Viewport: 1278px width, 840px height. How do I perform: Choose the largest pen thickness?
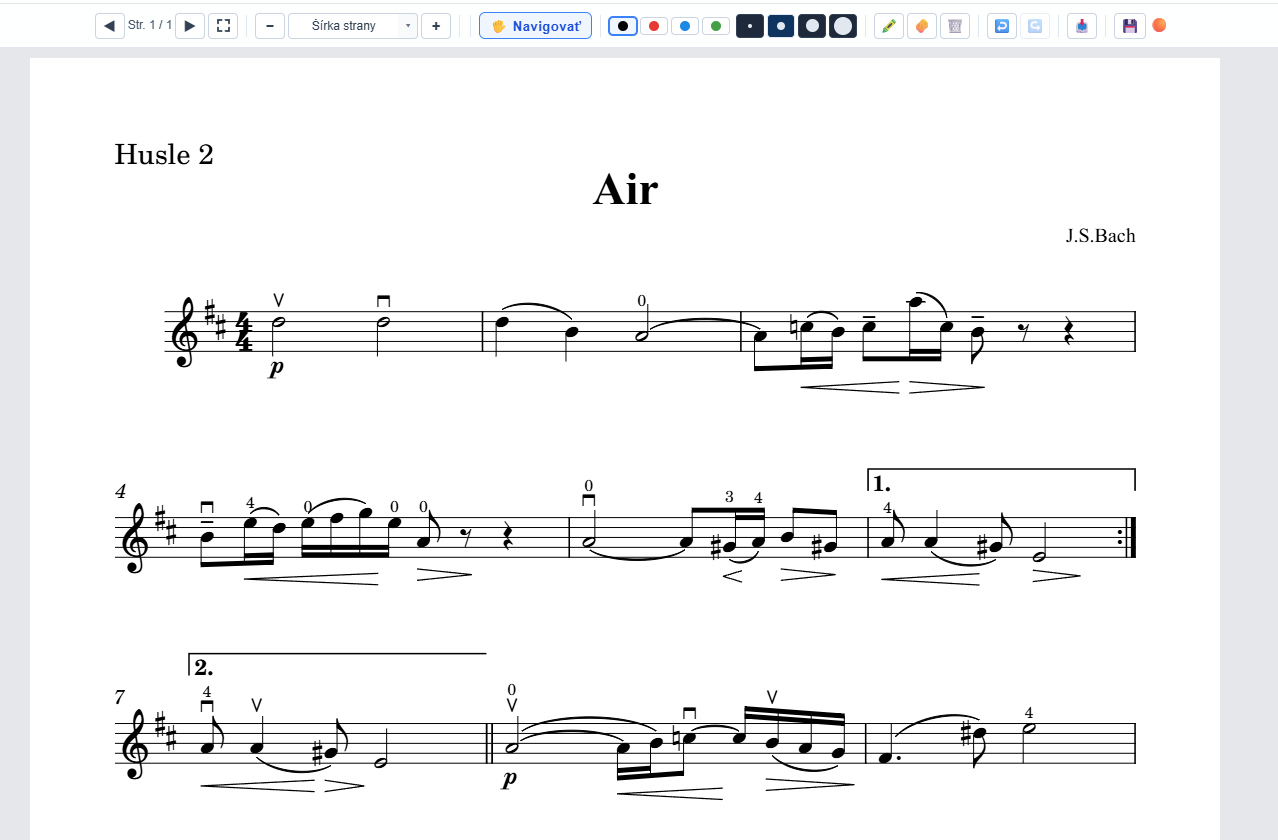pyautogui.click(x=843, y=26)
